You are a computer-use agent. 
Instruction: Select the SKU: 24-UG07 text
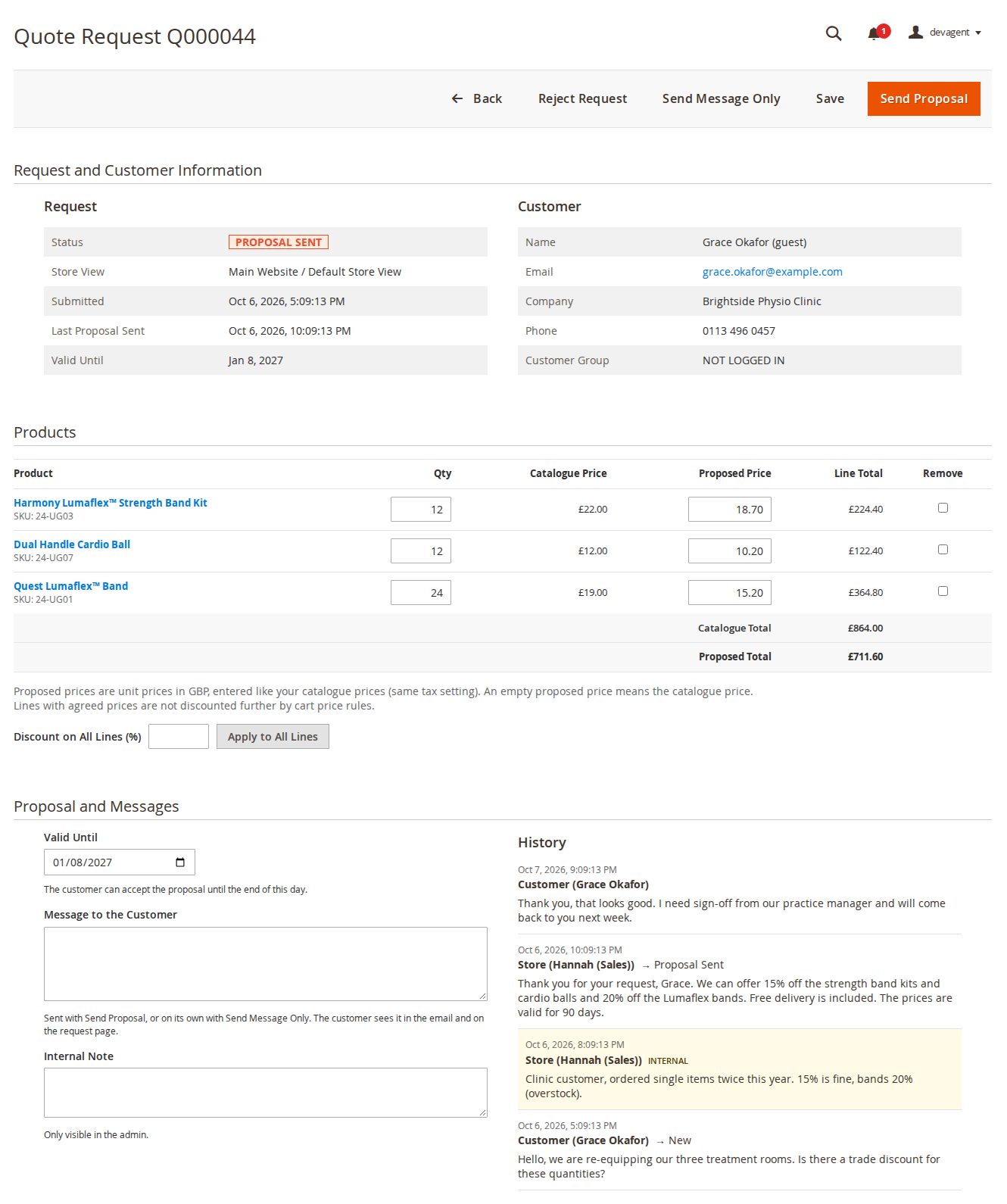pos(43,558)
